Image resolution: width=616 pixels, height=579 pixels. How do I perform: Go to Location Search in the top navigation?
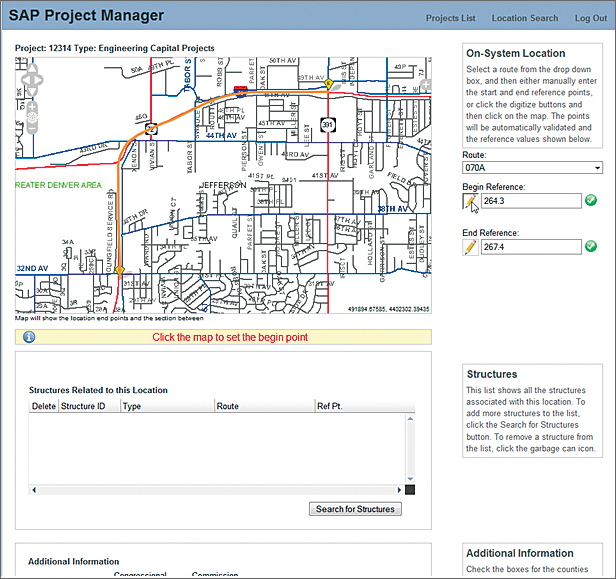point(525,18)
